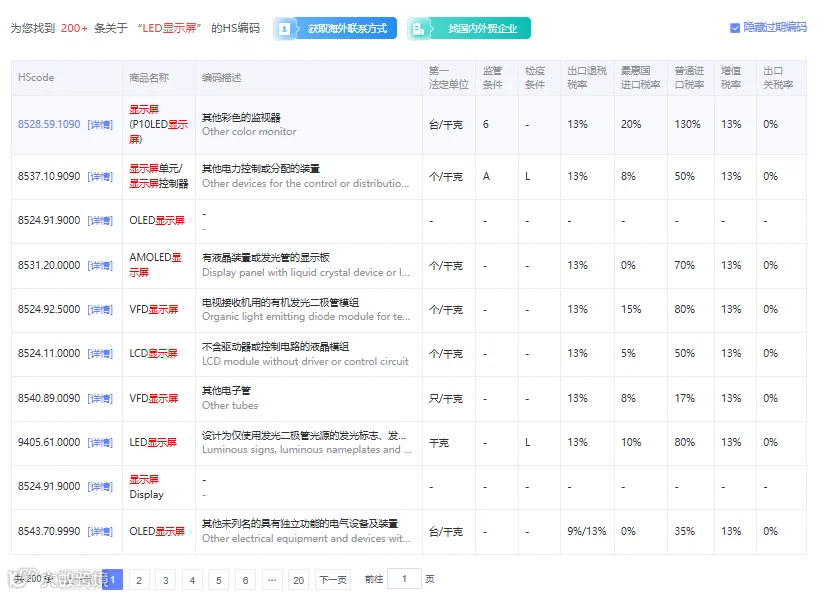Viewport: 827px width, 595px height.
Task: Open 详情 link for 8531.20.0000
Action: (100, 265)
